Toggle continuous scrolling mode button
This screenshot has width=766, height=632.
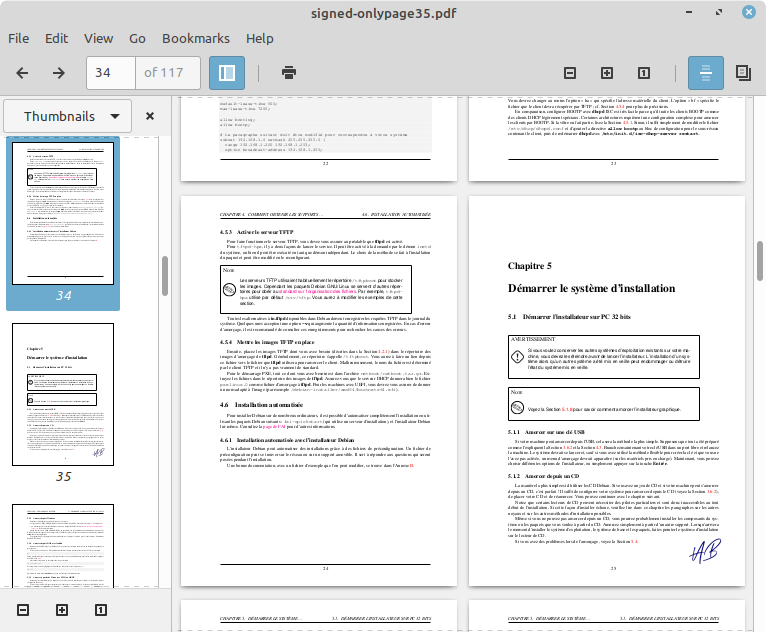coord(705,73)
